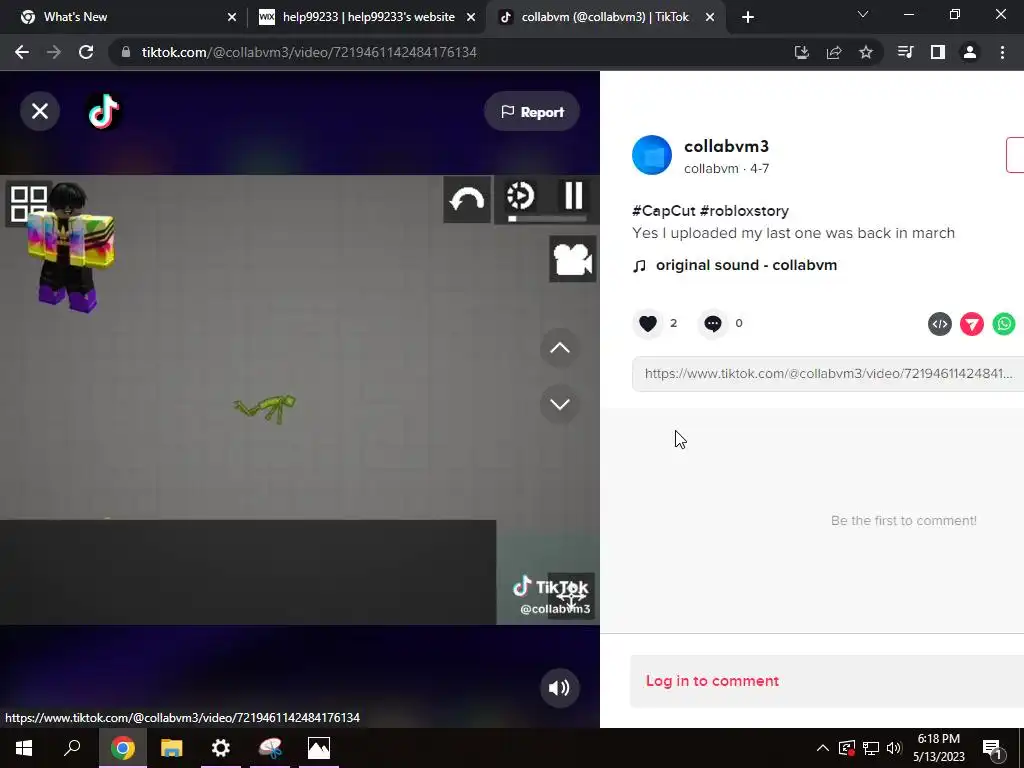Open File Explorer from the taskbar
The width and height of the screenshot is (1024, 768).
[x=172, y=748]
